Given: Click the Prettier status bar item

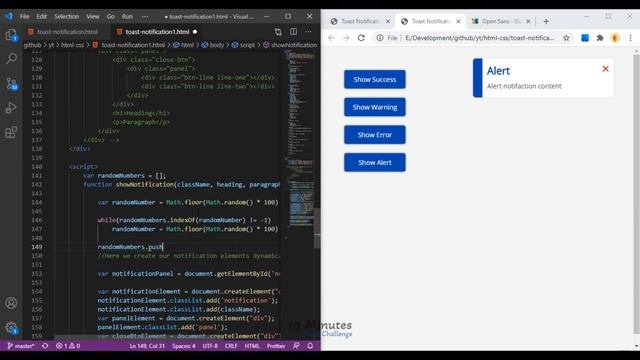Looking at the screenshot, I should click(x=276, y=346).
